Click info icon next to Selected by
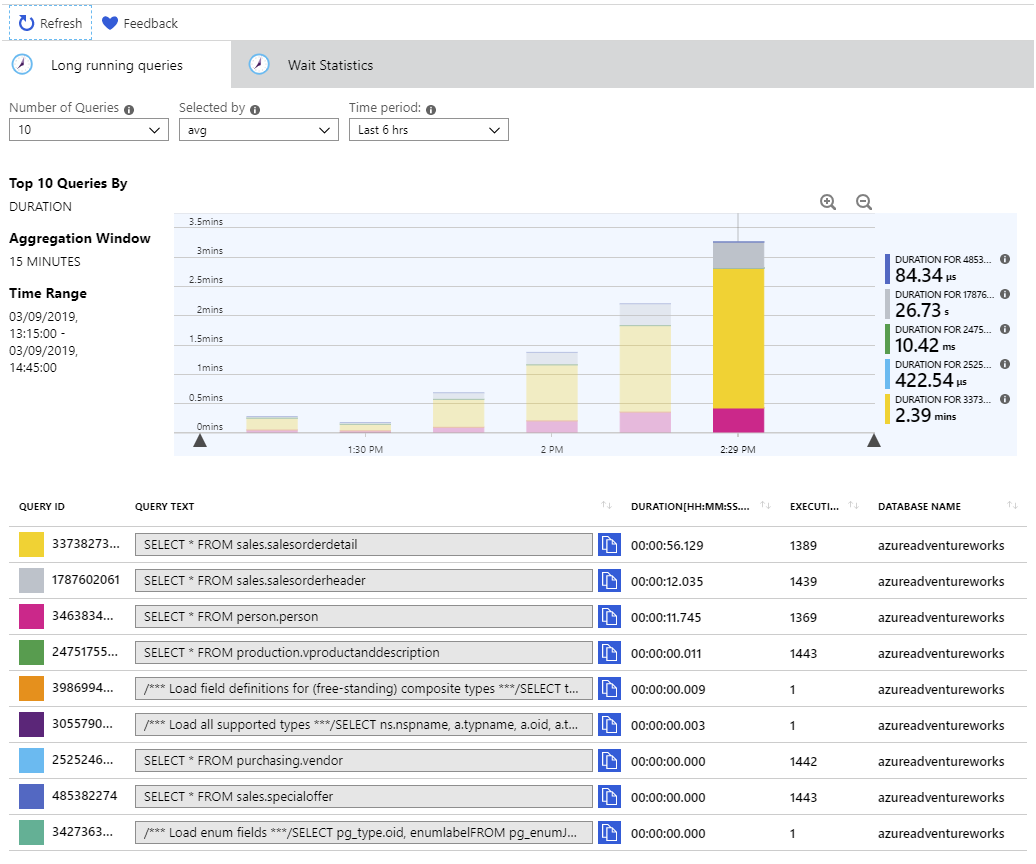Image resolution: width=1036 pixels, height=864 pixels. click(255, 110)
